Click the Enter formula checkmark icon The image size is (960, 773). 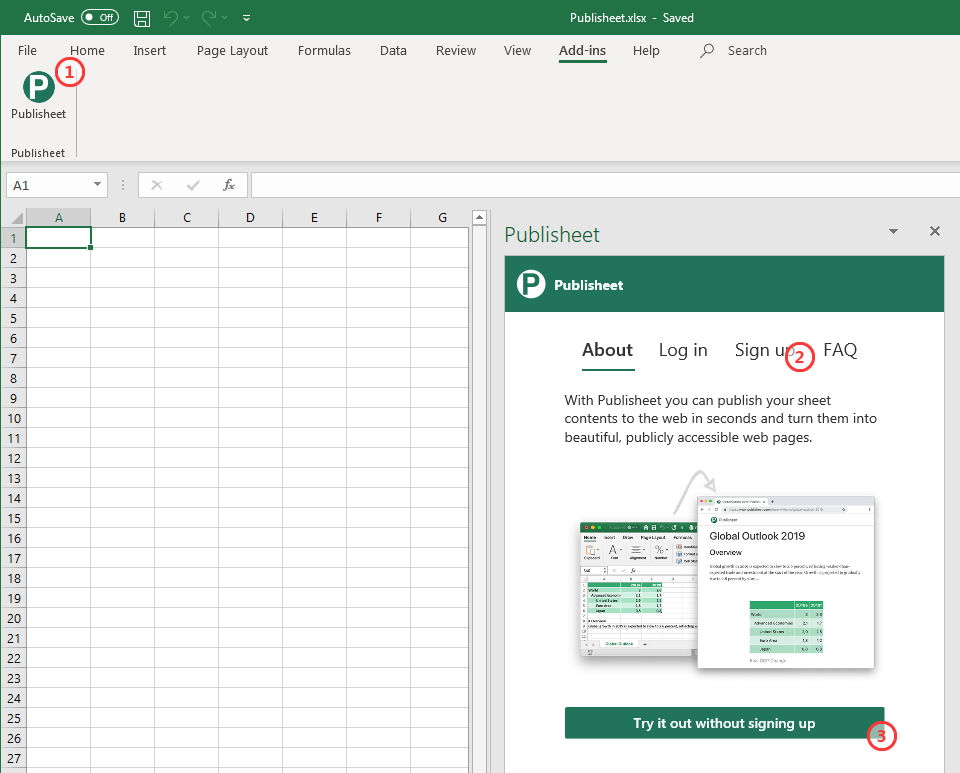193,185
